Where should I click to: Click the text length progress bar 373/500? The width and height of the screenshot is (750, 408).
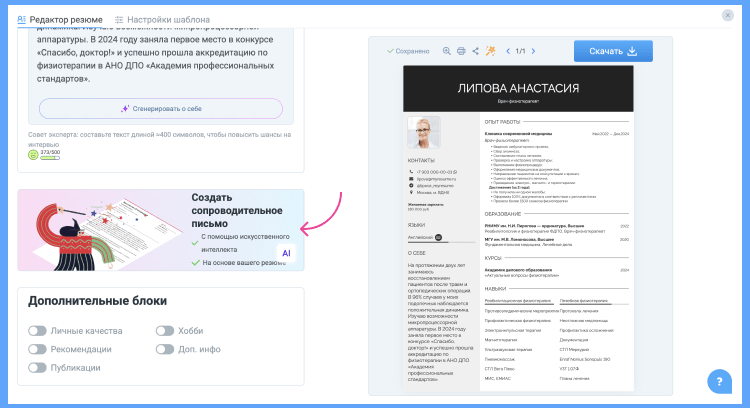[x=50, y=157]
